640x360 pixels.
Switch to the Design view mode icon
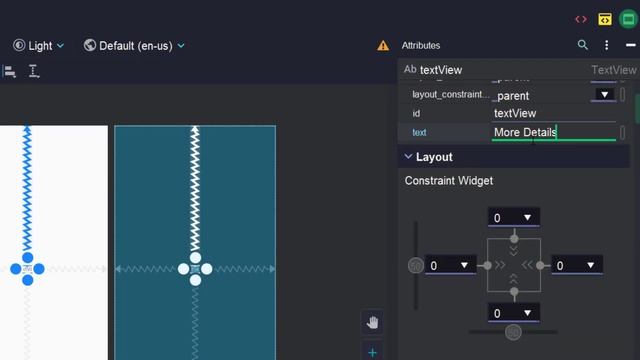(x=629, y=19)
